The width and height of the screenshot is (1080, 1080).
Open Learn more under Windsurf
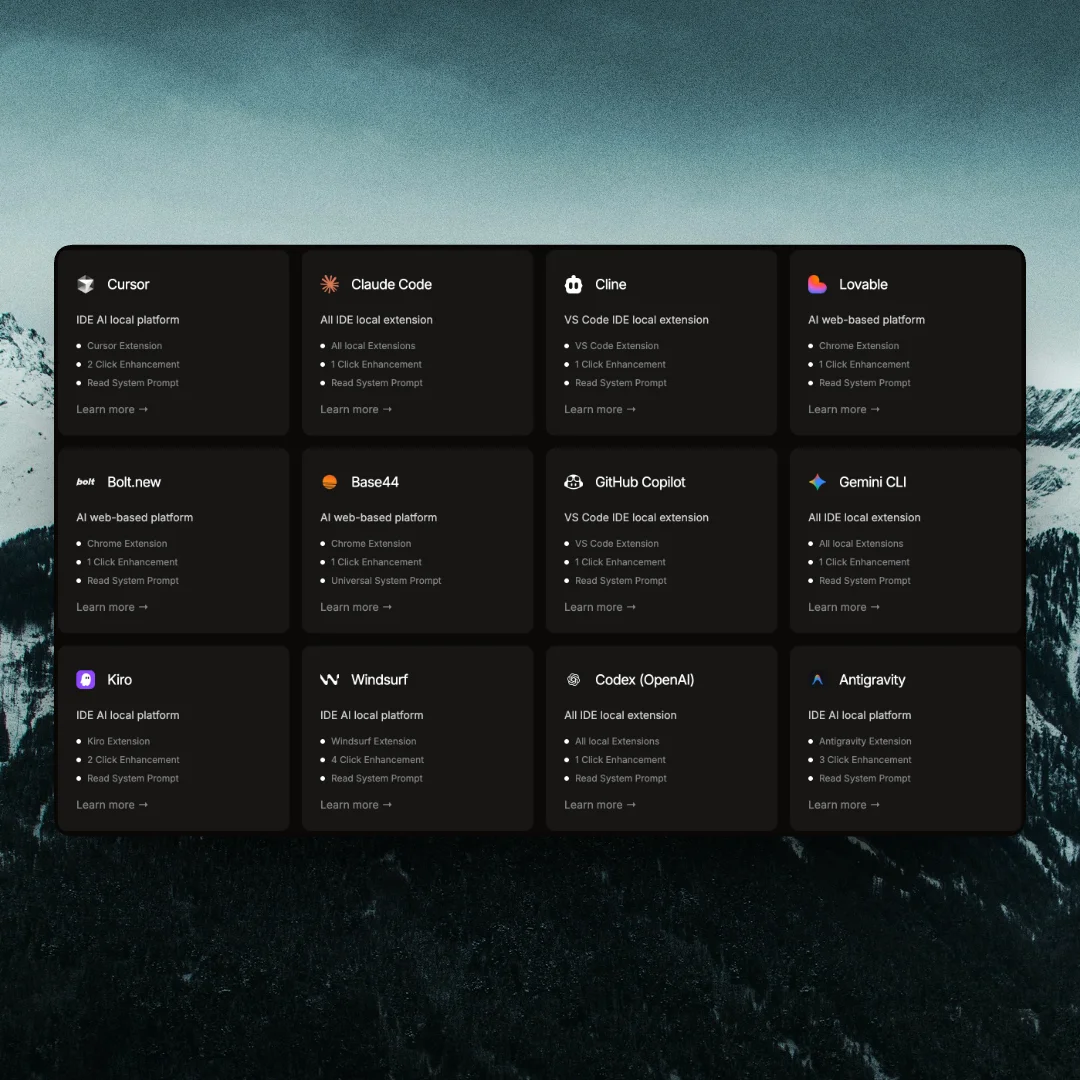[x=356, y=804]
